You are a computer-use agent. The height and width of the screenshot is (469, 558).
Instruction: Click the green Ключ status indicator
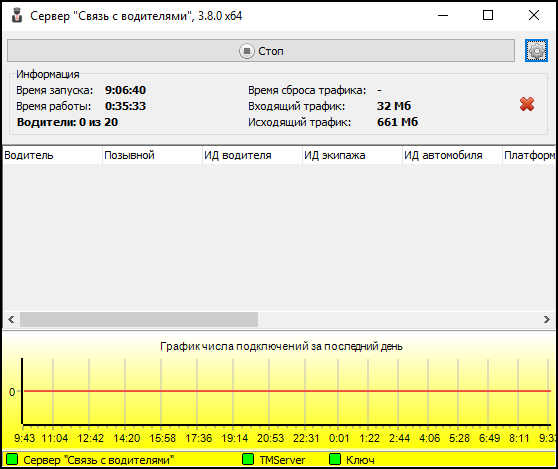tap(335, 459)
